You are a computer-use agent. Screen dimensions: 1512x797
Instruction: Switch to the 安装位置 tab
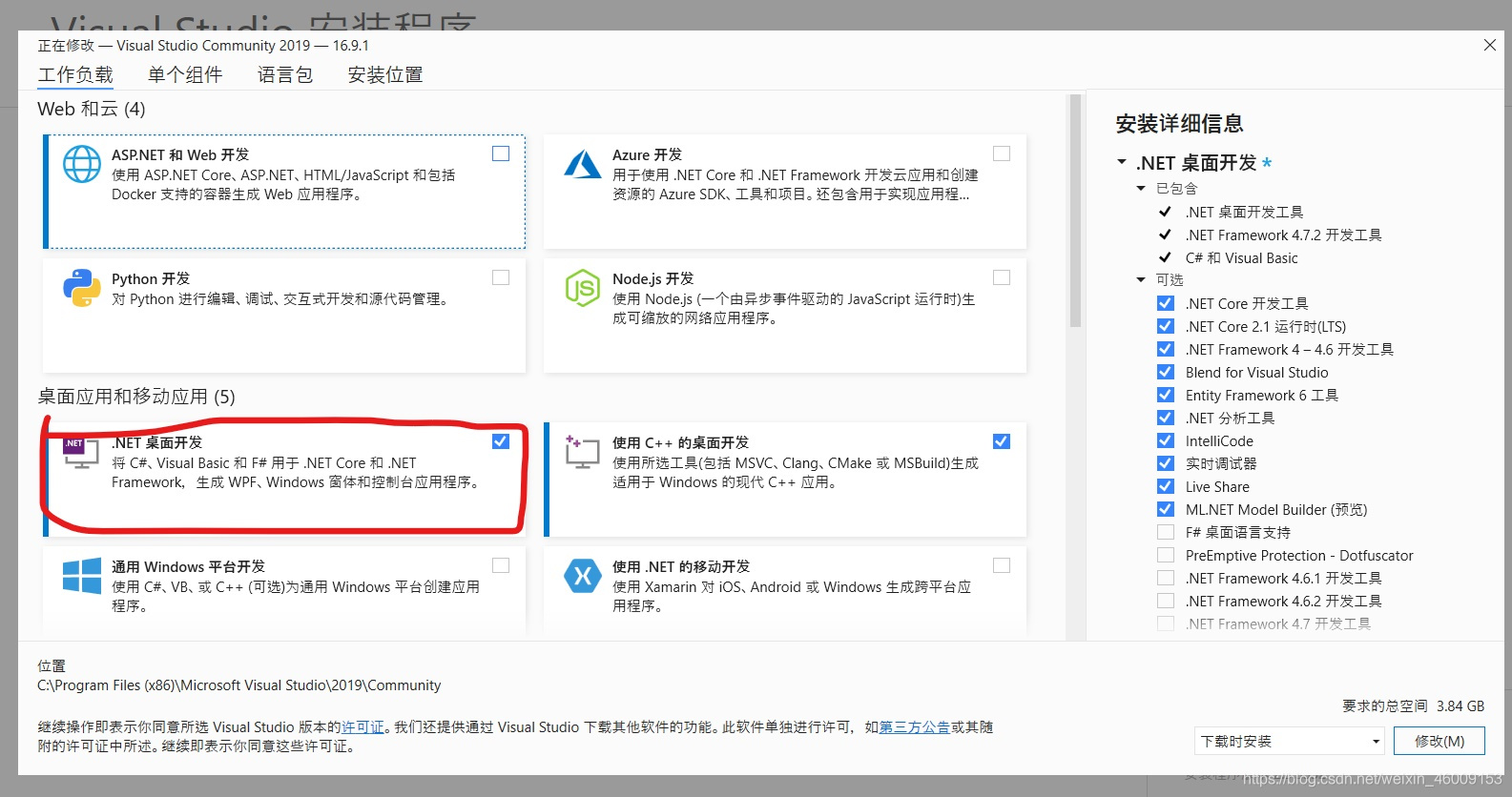pos(385,74)
